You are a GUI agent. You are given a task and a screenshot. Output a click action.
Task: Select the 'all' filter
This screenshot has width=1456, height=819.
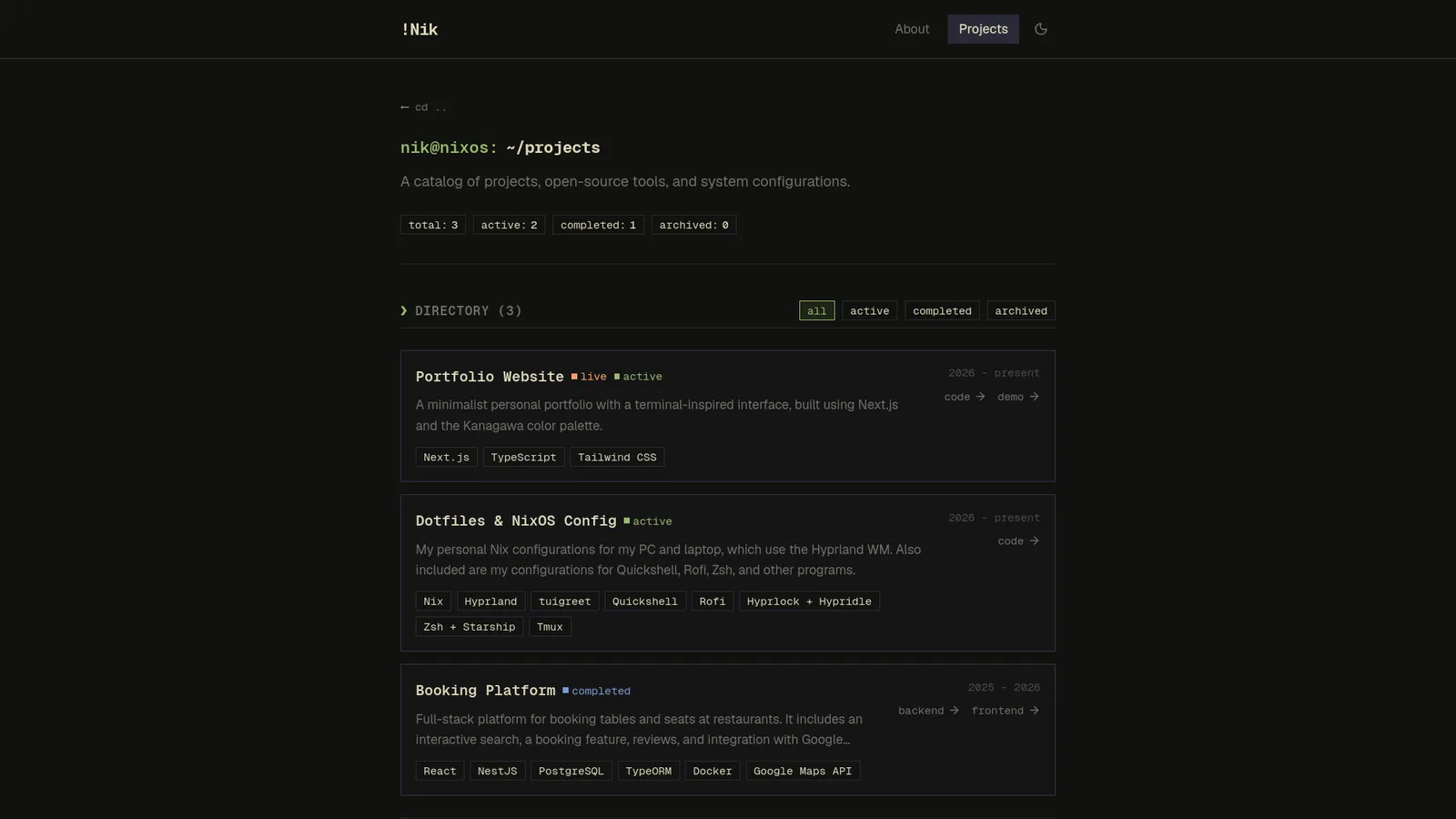tap(816, 311)
